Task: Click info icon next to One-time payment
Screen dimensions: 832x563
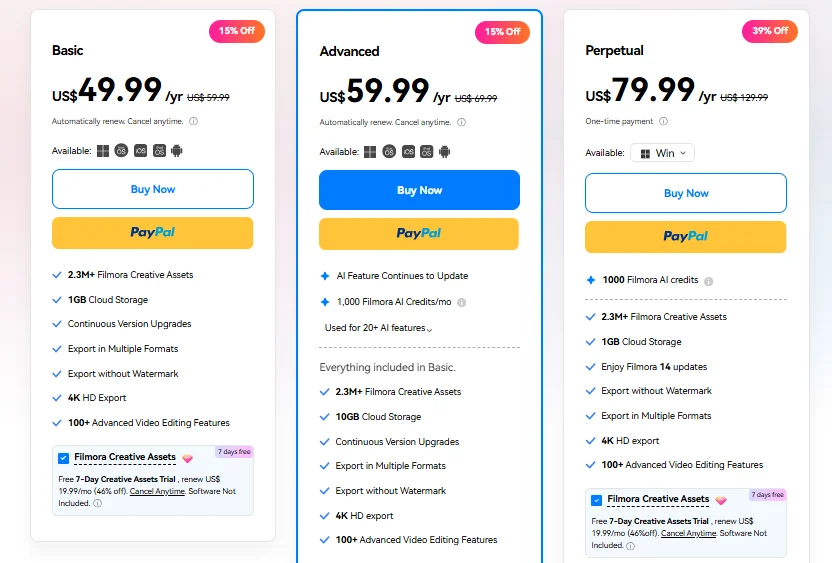Action: pyautogui.click(x=663, y=122)
